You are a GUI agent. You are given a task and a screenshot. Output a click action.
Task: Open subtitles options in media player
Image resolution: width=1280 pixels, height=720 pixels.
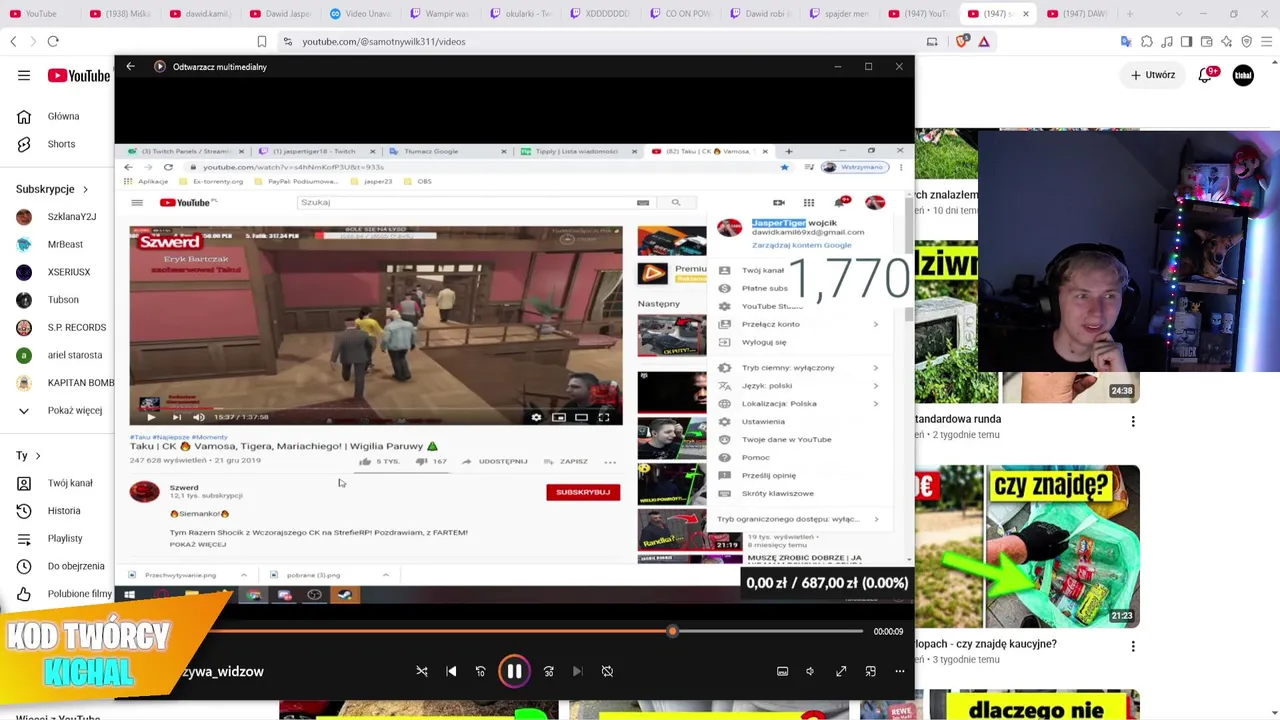pyautogui.click(x=782, y=672)
